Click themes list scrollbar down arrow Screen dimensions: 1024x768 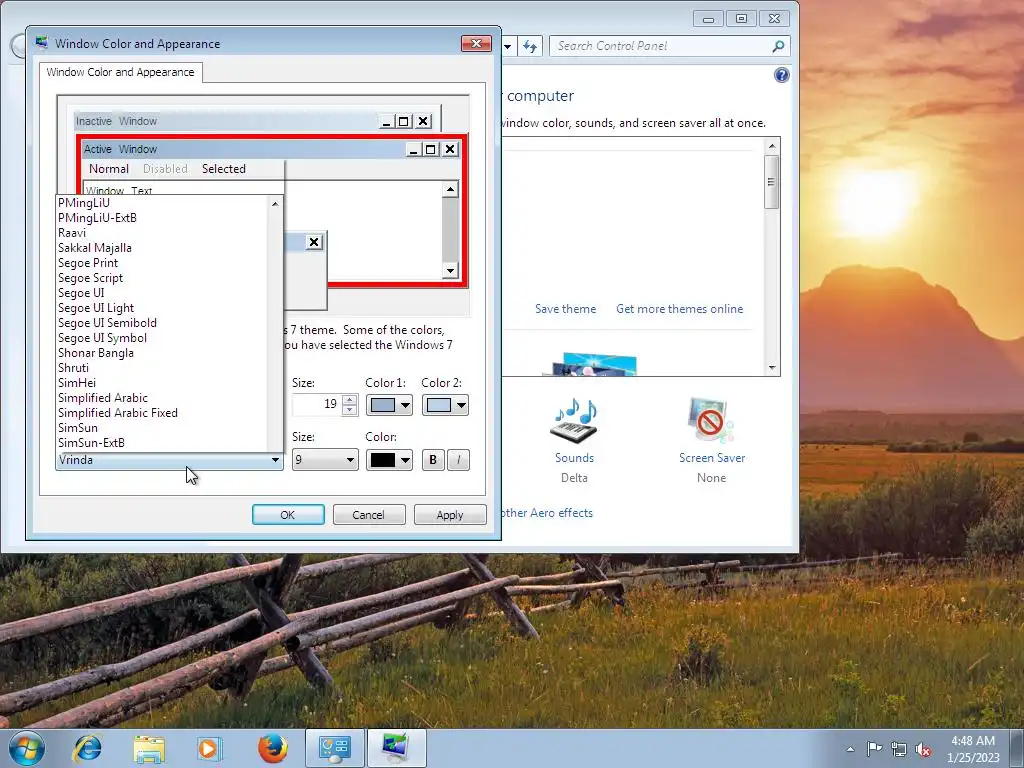(772, 368)
